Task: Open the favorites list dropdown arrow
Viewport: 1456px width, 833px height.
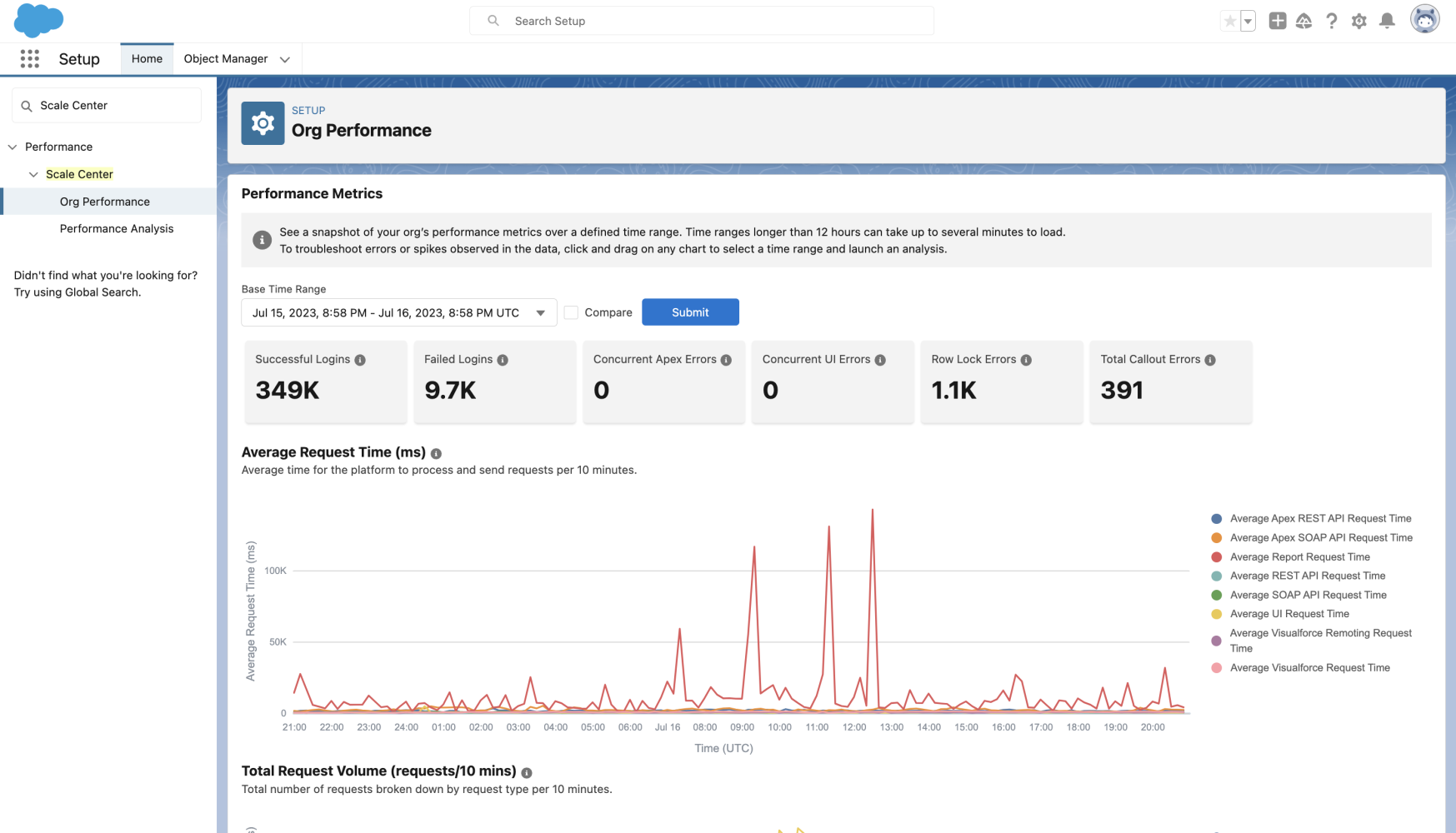Action: point(1248,21)
